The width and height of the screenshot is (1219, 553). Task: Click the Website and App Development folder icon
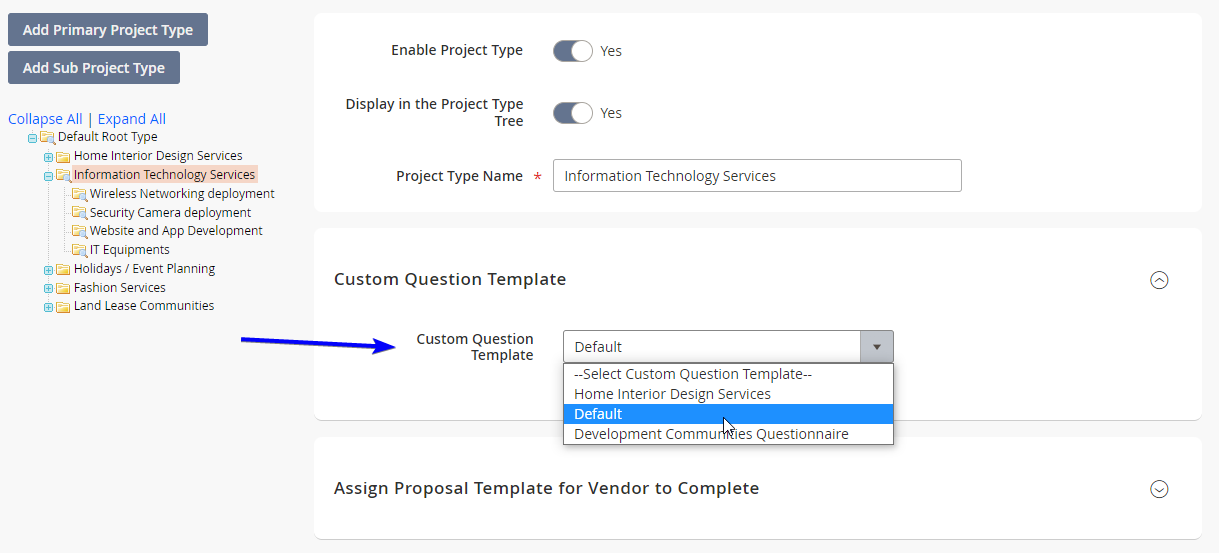[x=79, y=231]
